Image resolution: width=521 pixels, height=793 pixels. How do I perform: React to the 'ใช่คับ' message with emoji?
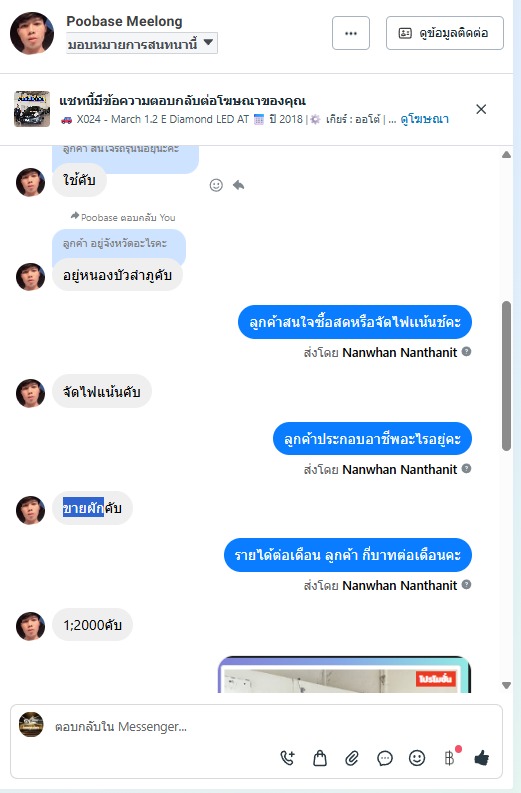pyautogui.click(x=216, y=185)
